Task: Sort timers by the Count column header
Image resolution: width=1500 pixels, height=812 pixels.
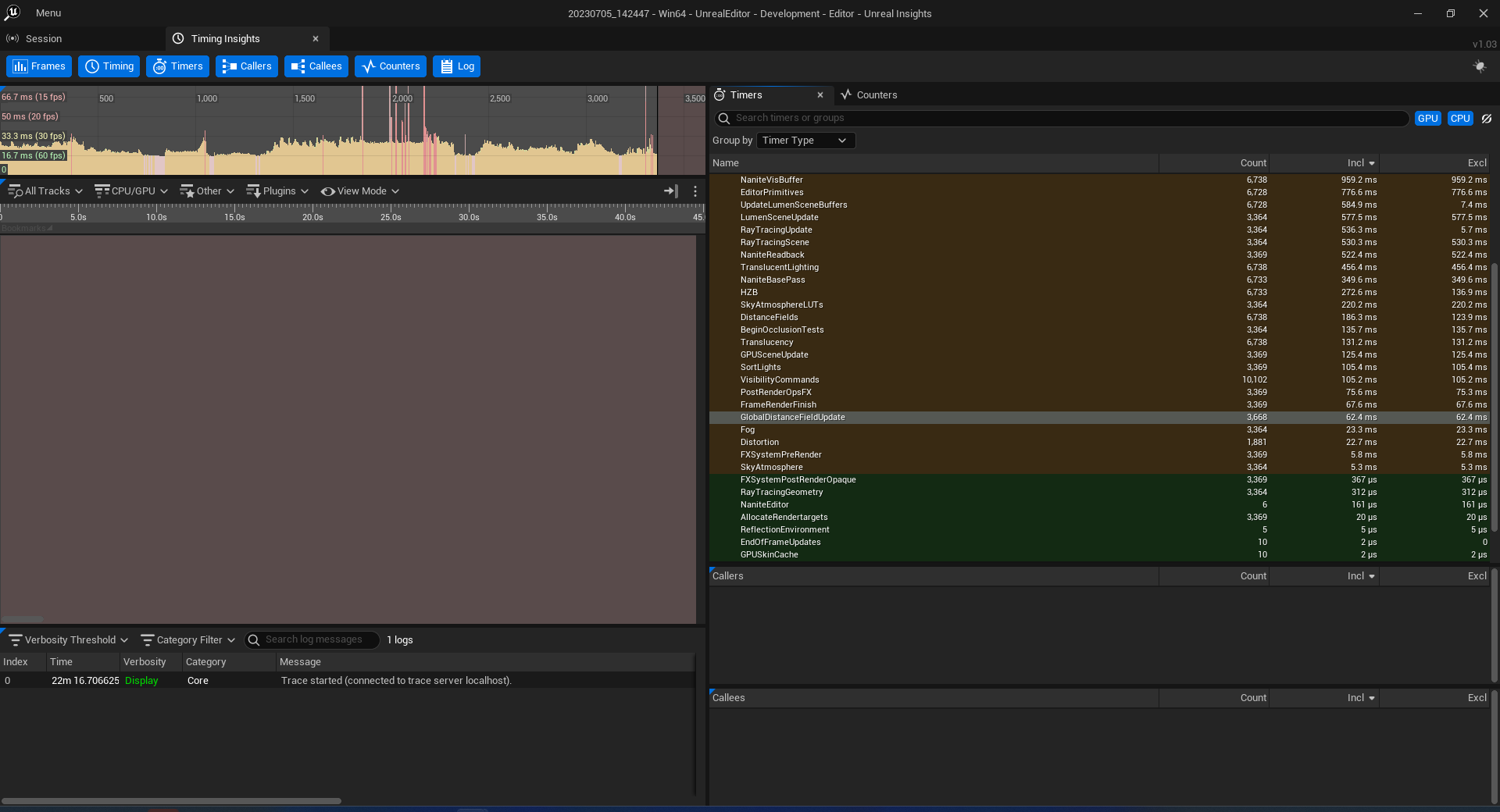Action: click(1252, 163)
